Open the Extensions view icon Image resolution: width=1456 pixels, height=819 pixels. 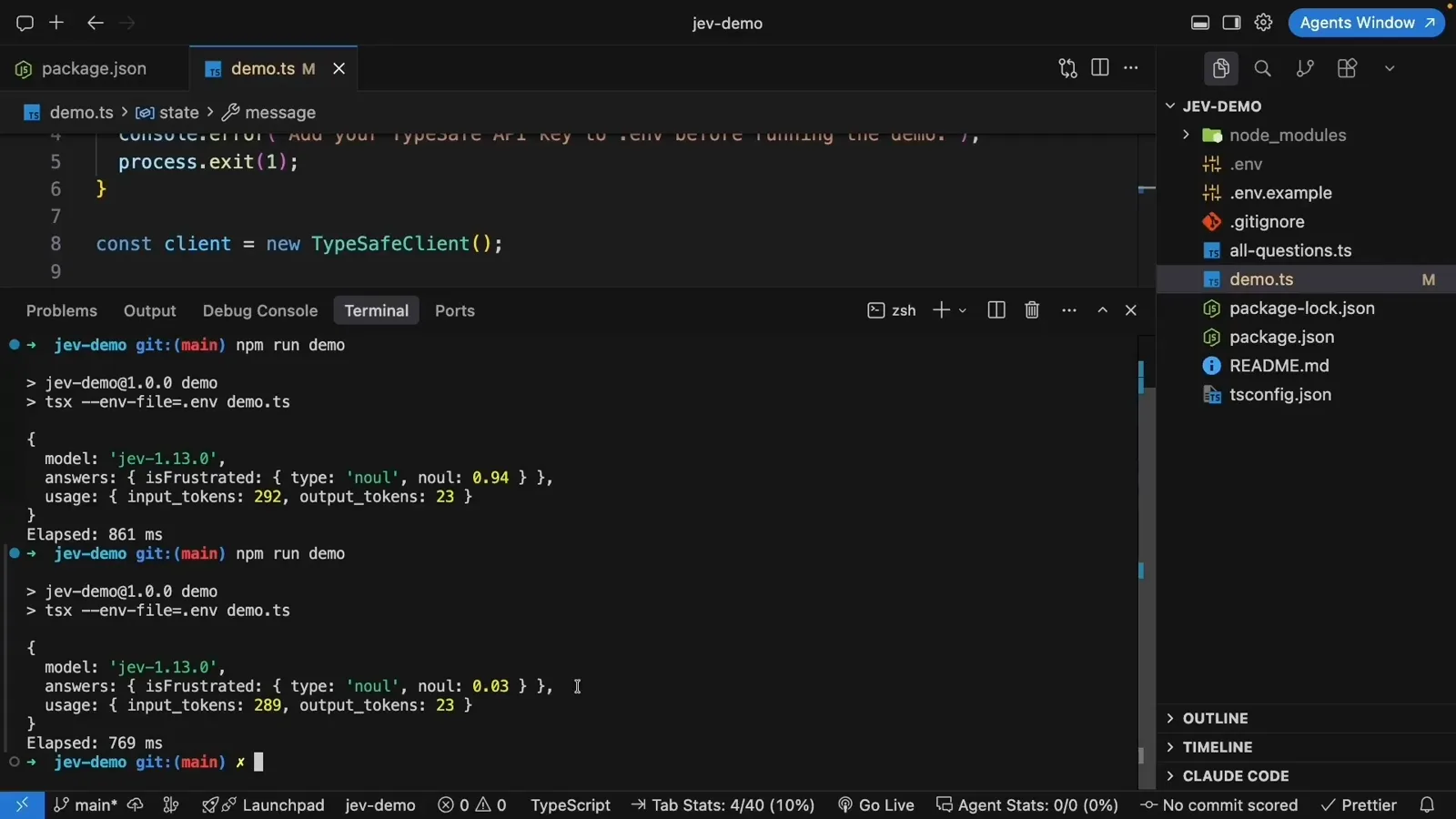1347,68
